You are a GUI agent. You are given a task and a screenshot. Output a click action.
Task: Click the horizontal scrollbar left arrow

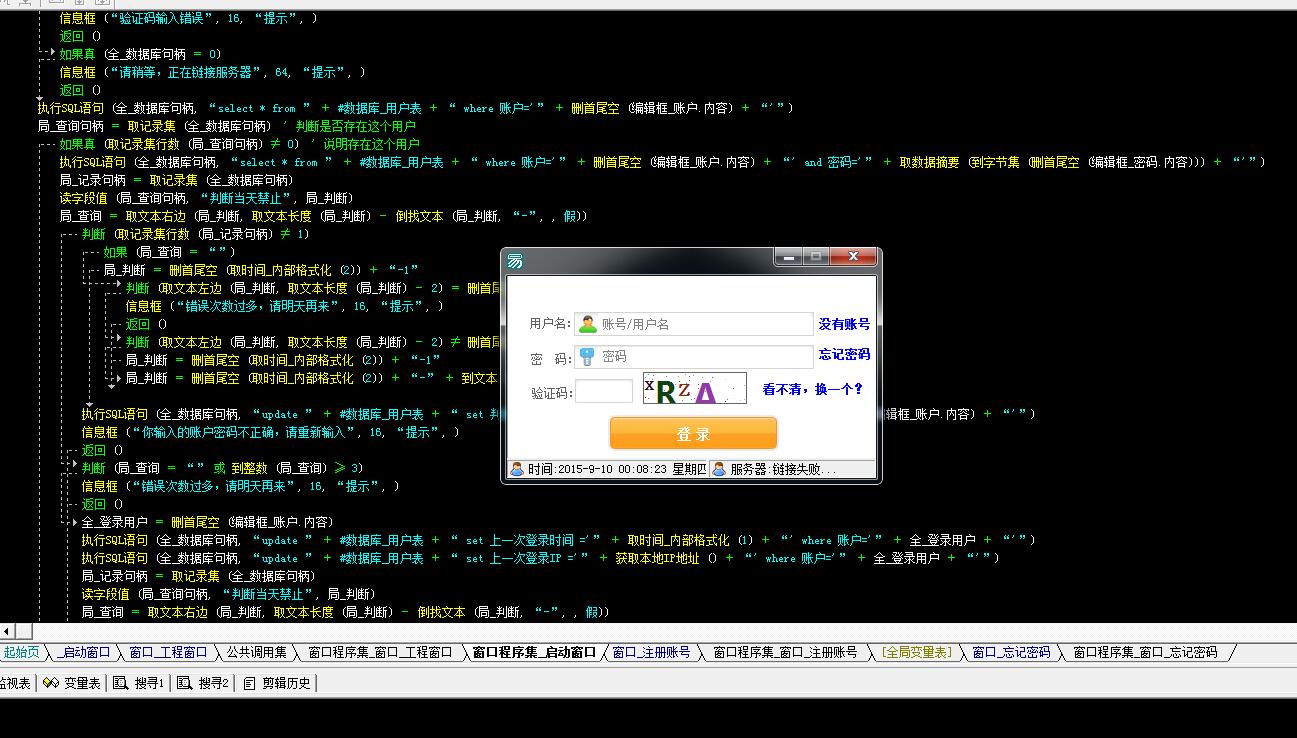(x=7, y=631)
